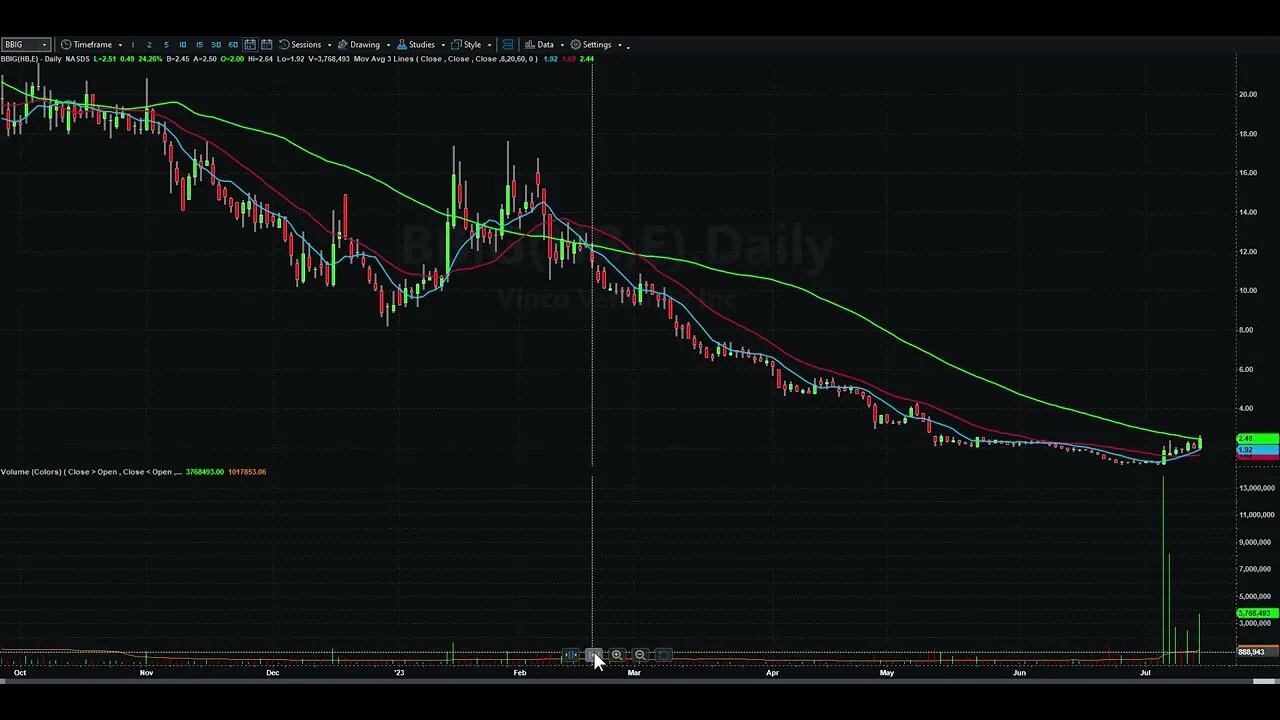Expand the Settings dropdown arrow
Image resolution: width=1280 pixels, height=720 pixels.
tap(620, 45)
